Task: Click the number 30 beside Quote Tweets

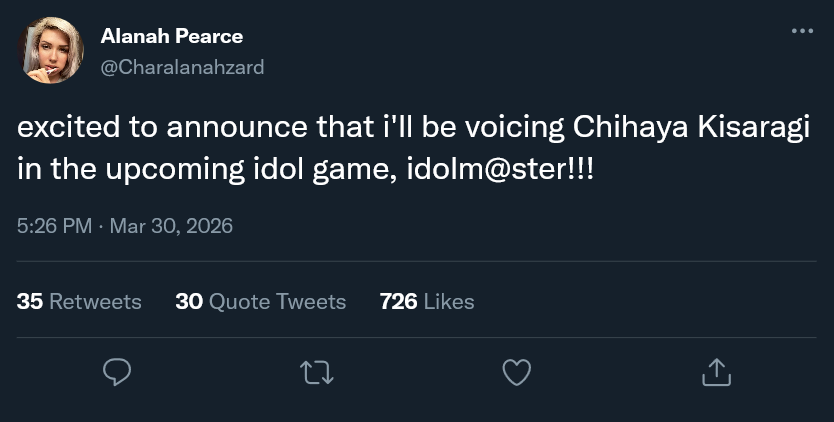Action: (x=189, y=301)
